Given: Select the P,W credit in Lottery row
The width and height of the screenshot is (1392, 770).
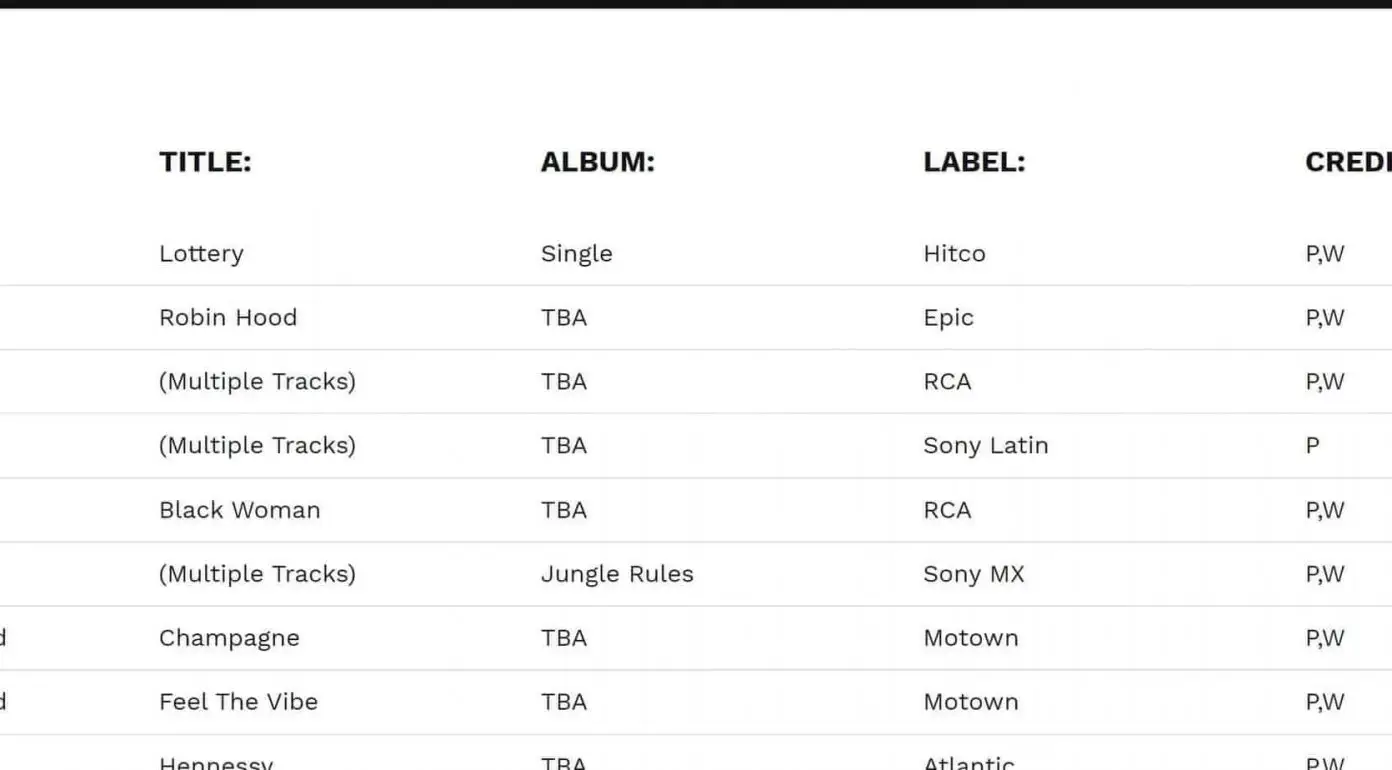Looking at the screenshot, I should pos(1325,254).
